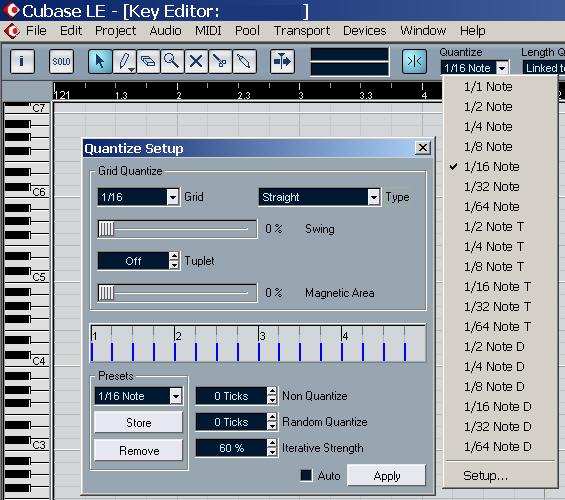Click the Iterative Strength up arrow
The image size is (565, 500).
[273, 443]
